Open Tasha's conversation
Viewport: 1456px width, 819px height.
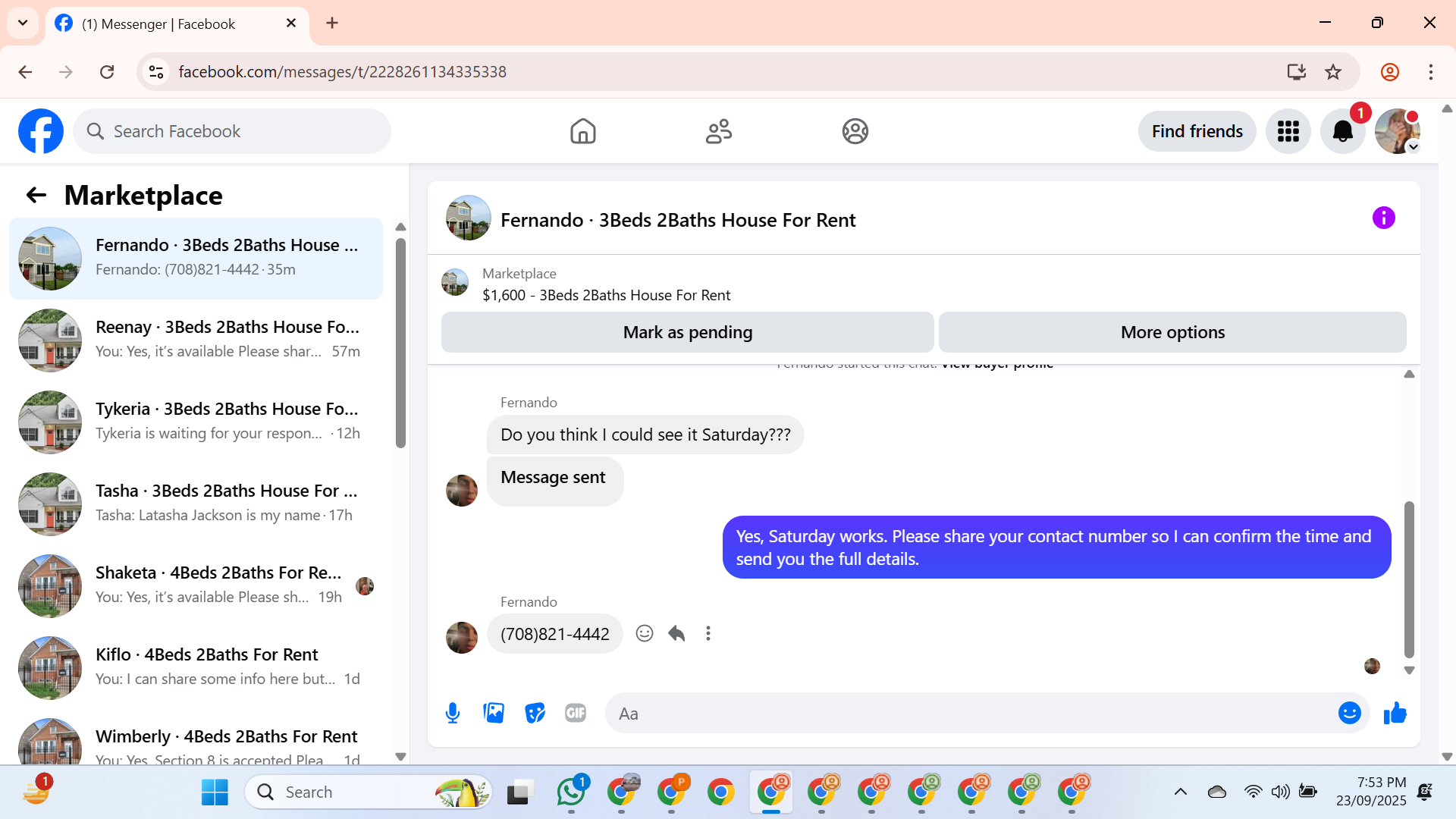[x=196, y=504]
